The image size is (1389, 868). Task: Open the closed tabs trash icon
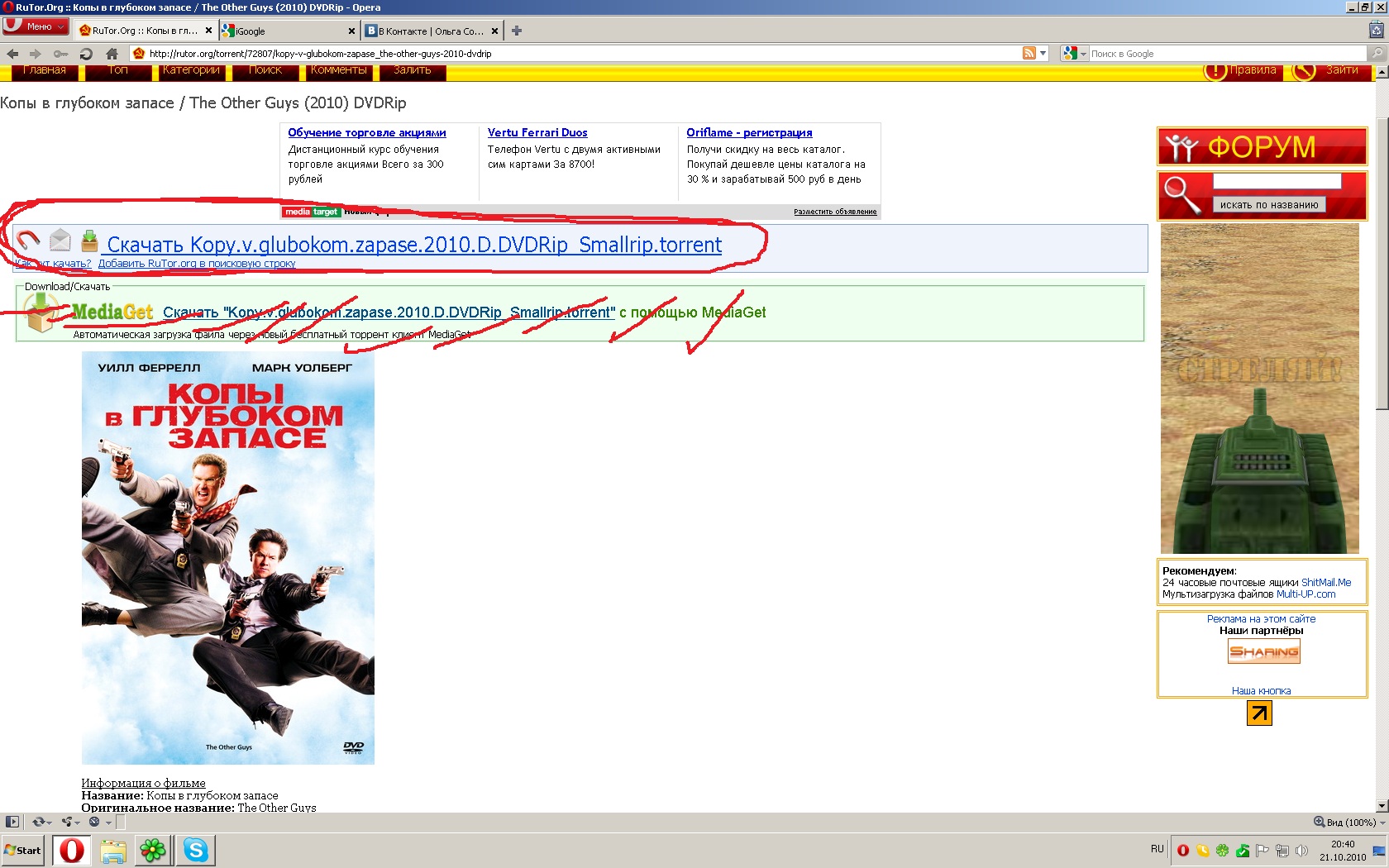click(1376, 30)
